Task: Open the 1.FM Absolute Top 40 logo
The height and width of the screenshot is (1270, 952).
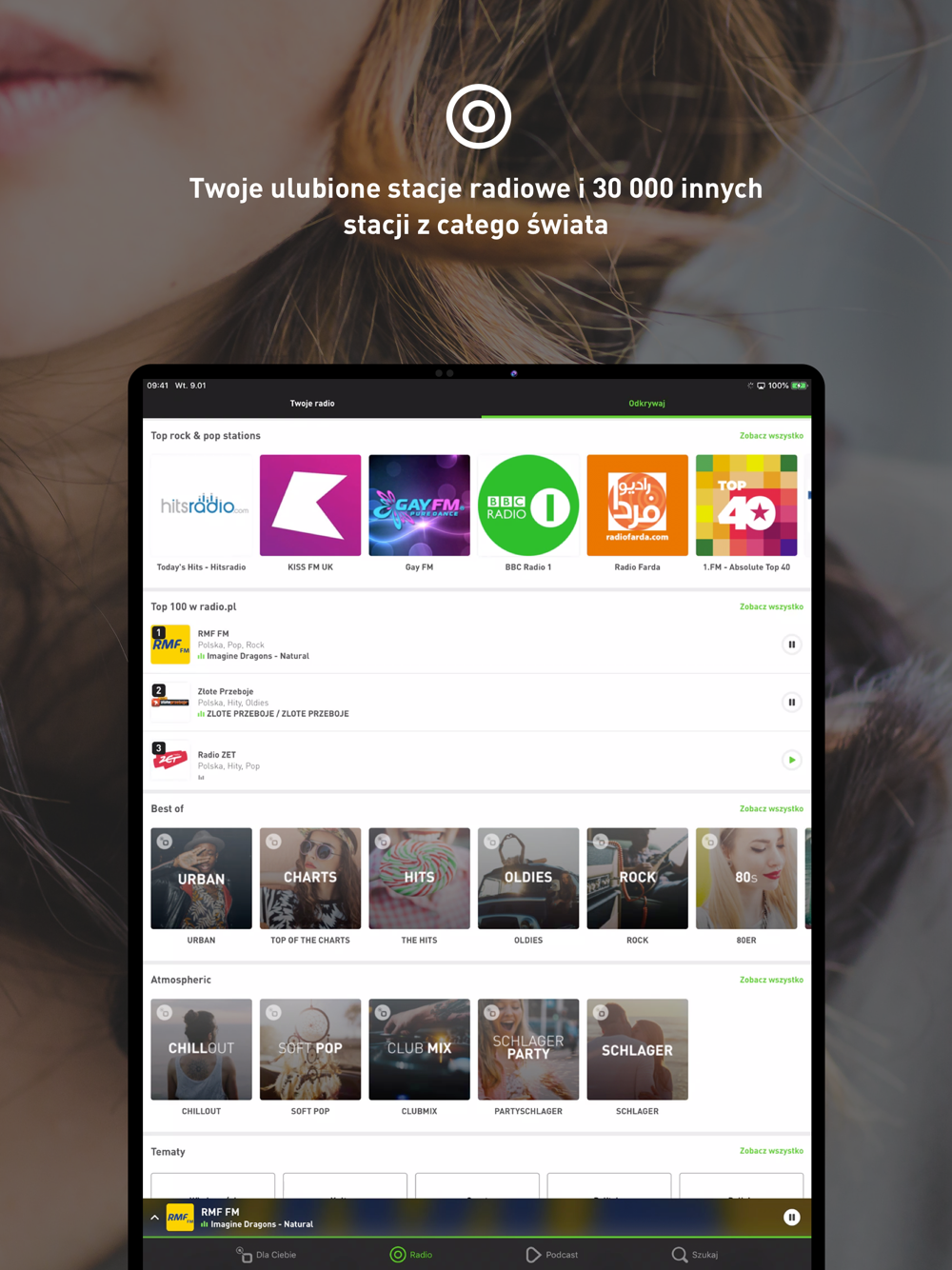Action: pyautogui.click(x=746, y=506)
